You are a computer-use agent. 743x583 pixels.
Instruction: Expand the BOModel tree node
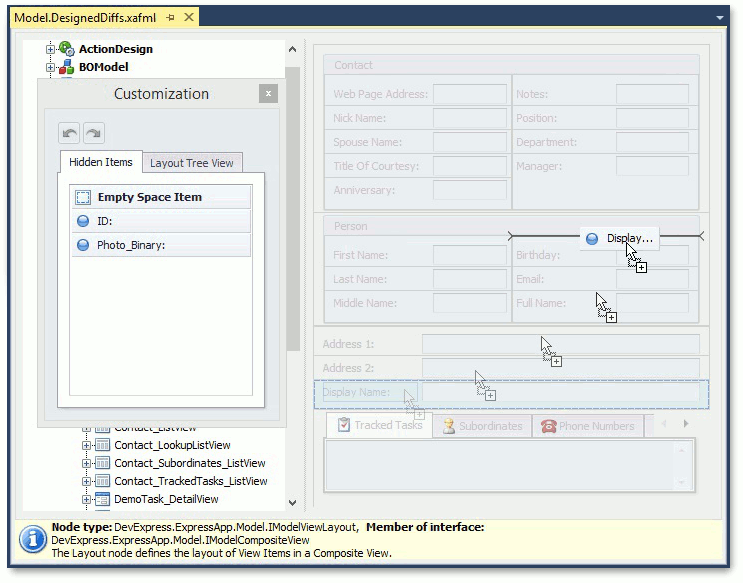click(x=50, y=67)
